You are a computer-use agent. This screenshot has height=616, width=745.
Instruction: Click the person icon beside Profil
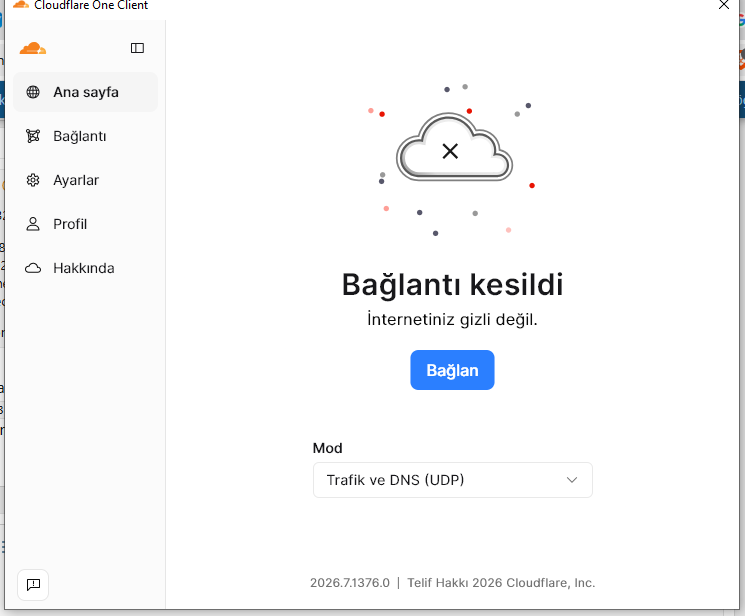point(33,224)
